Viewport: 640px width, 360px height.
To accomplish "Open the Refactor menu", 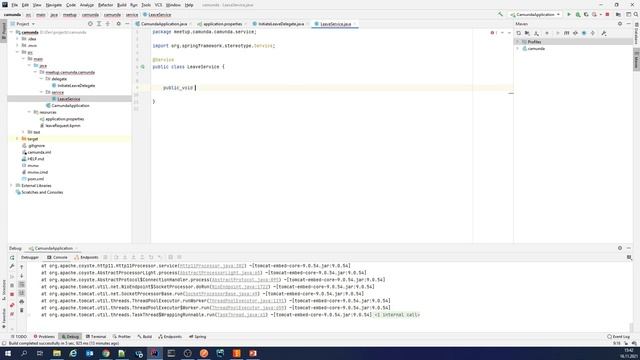I will [105, 5].
